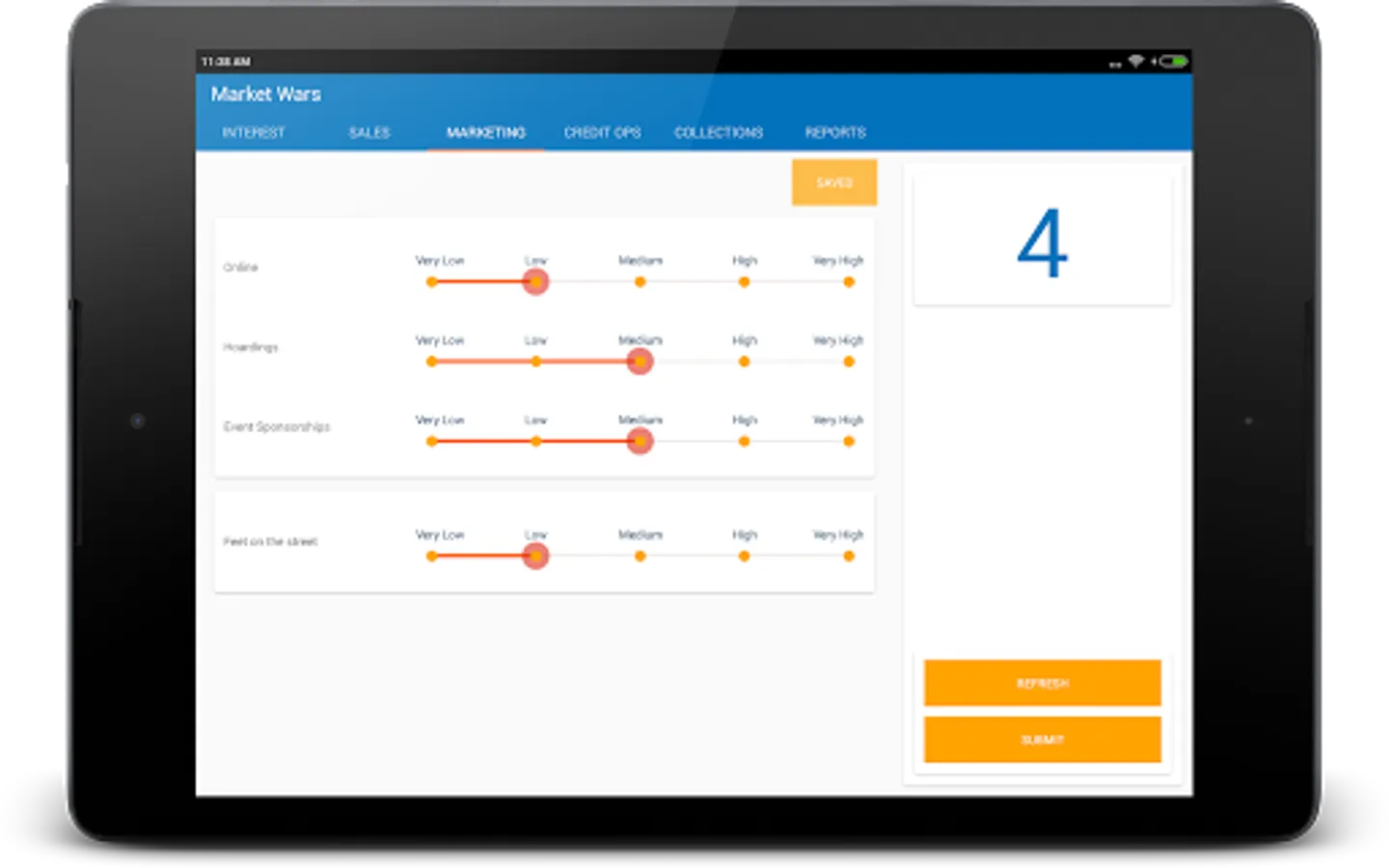
Task: Click the Event Sponsorships row label
Action: 277,426
